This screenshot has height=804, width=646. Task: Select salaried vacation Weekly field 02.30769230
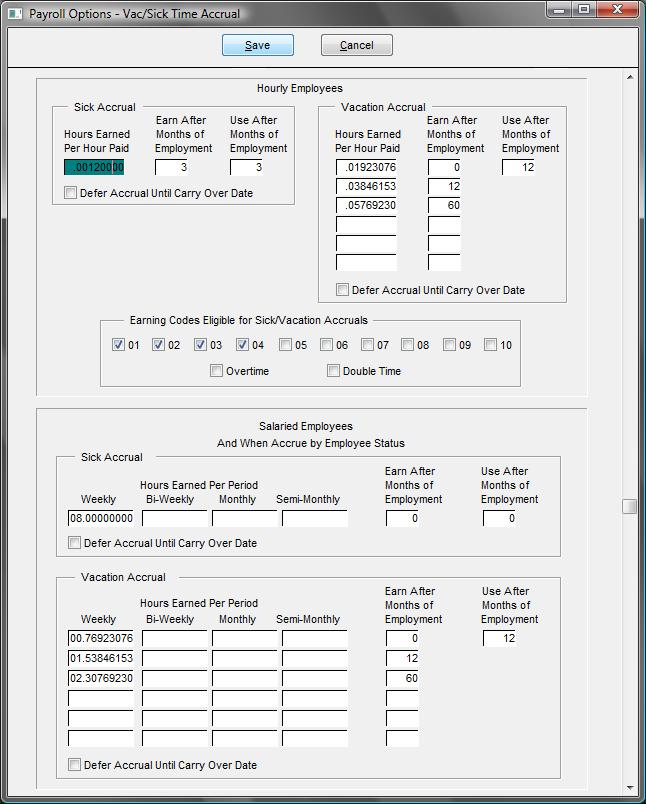100,678
